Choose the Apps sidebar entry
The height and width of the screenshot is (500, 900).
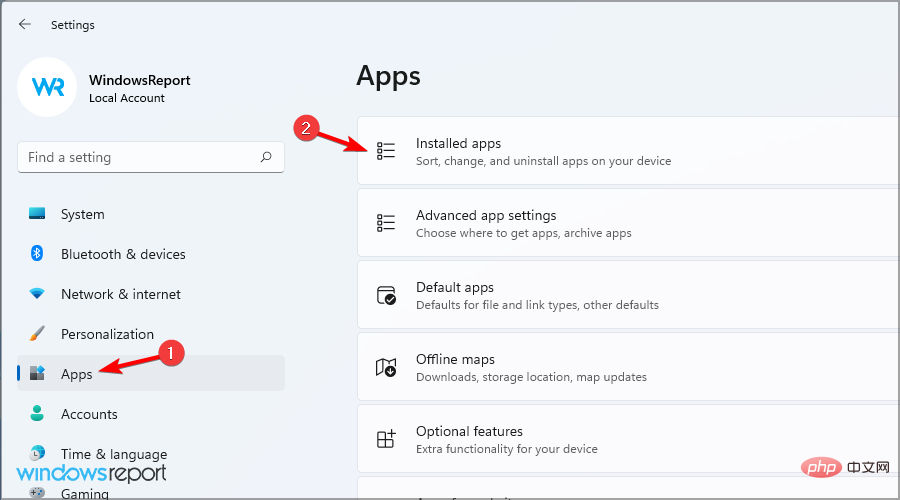point(150,374)
